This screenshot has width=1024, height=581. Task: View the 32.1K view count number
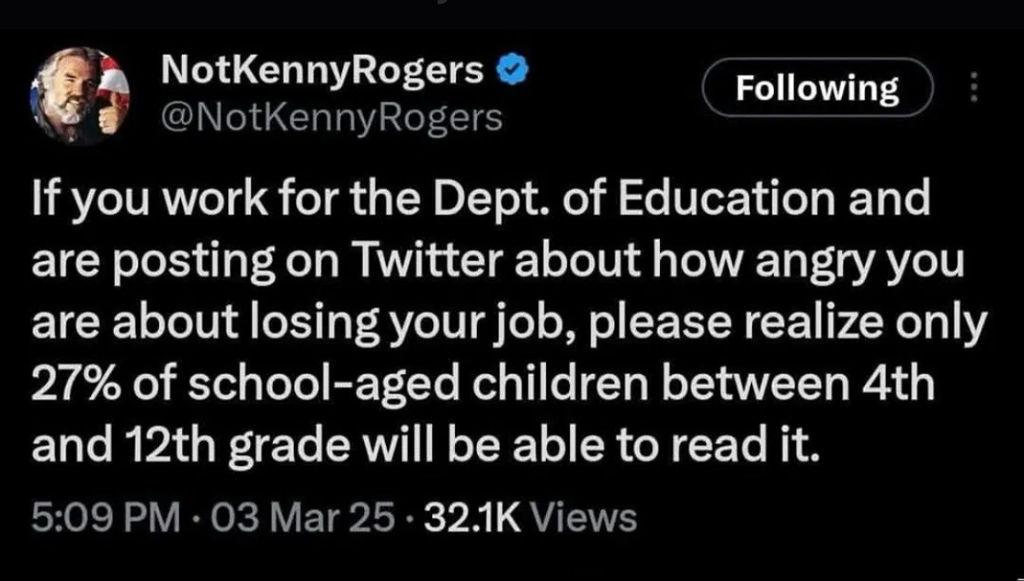click(472, 517)
